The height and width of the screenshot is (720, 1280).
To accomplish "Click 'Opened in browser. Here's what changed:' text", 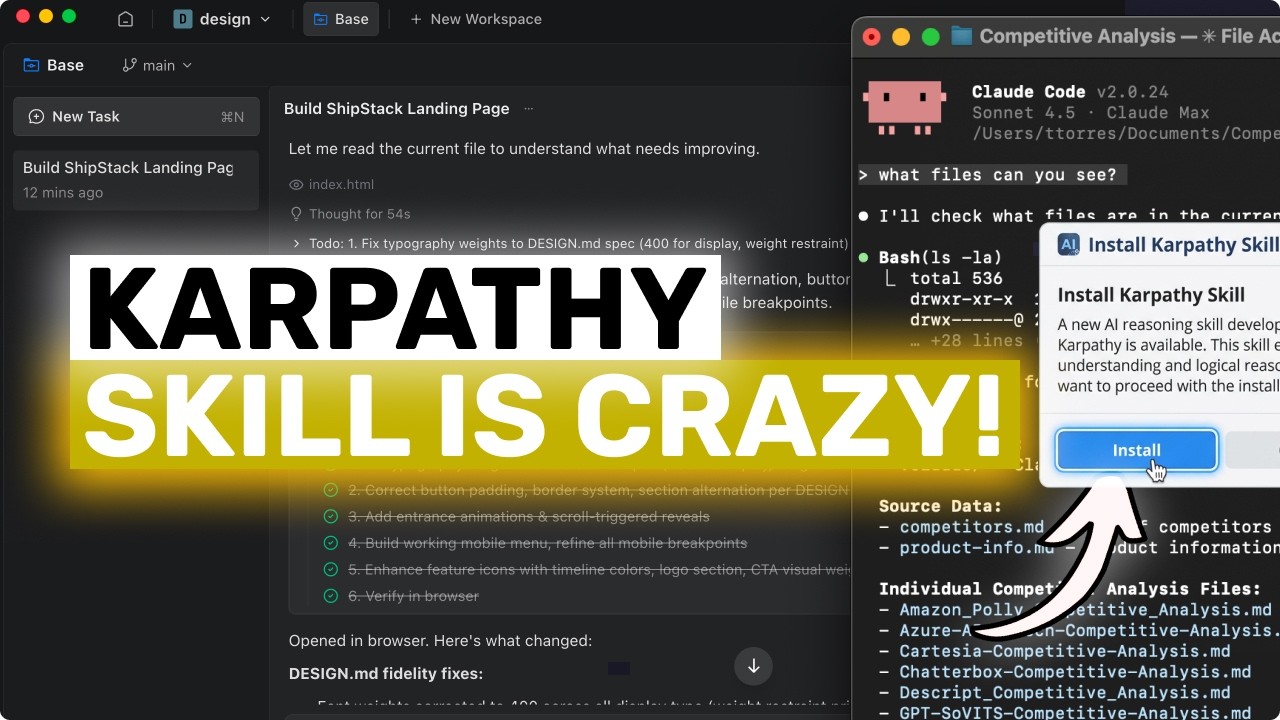I will point(440,641).
